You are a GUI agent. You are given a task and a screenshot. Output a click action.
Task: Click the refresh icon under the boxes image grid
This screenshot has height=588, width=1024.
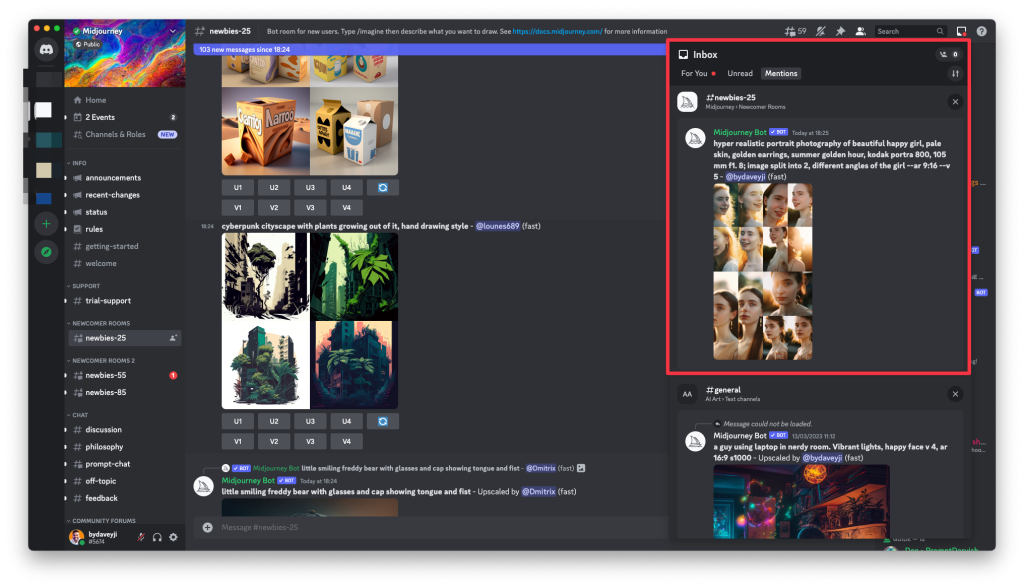point(383,188)
